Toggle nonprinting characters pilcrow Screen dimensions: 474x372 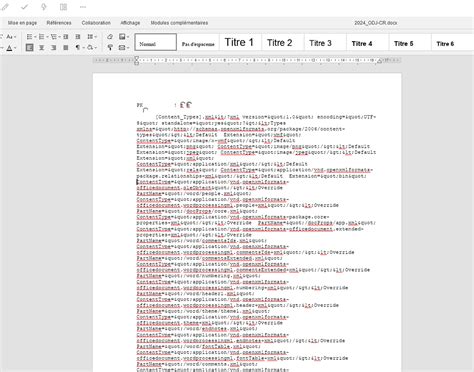click(x=78, y=48)
